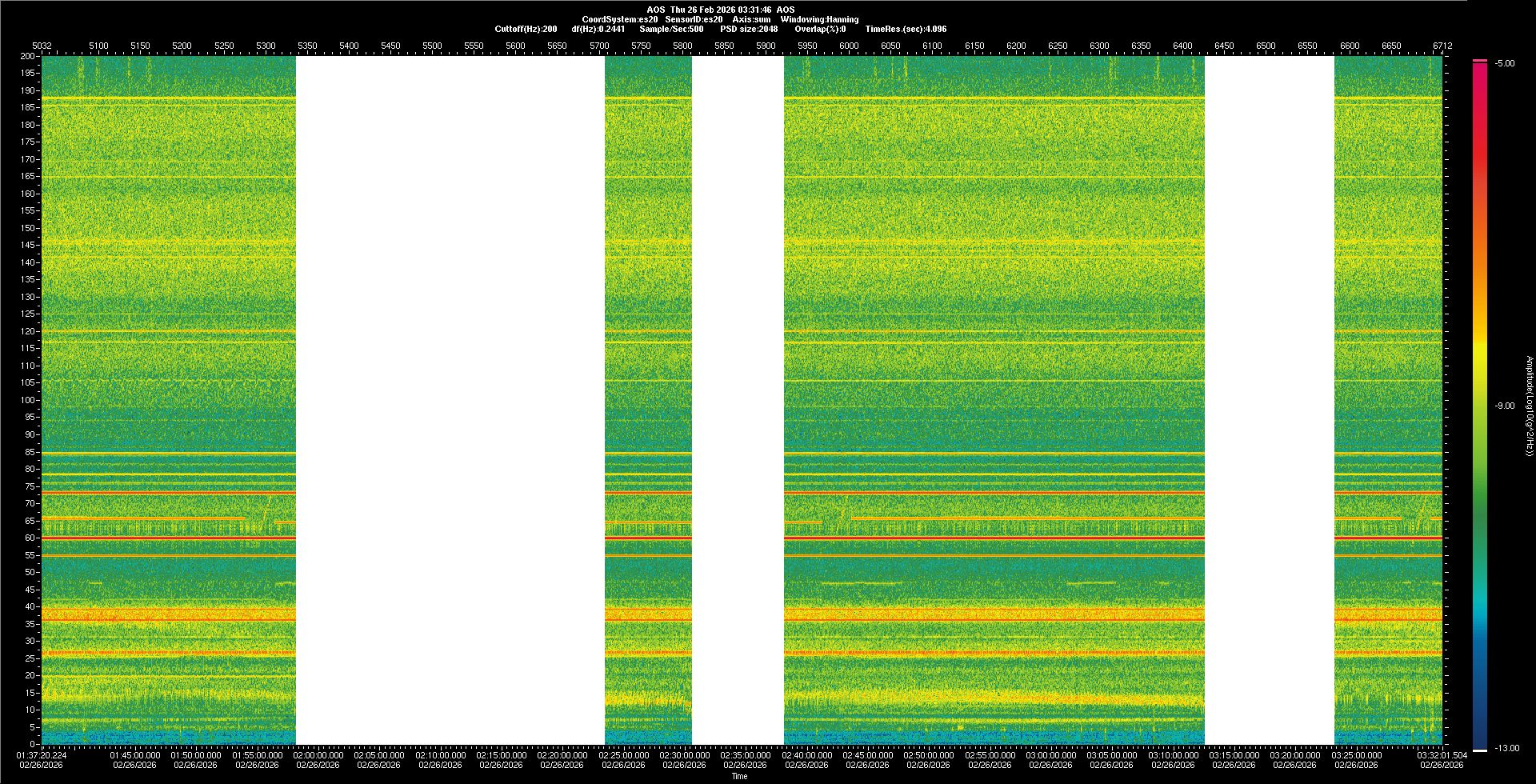Click the Sample/Sec:500 header text
Image resolution: width=1536 pixels, height=784 pixels.
point(671,29)
